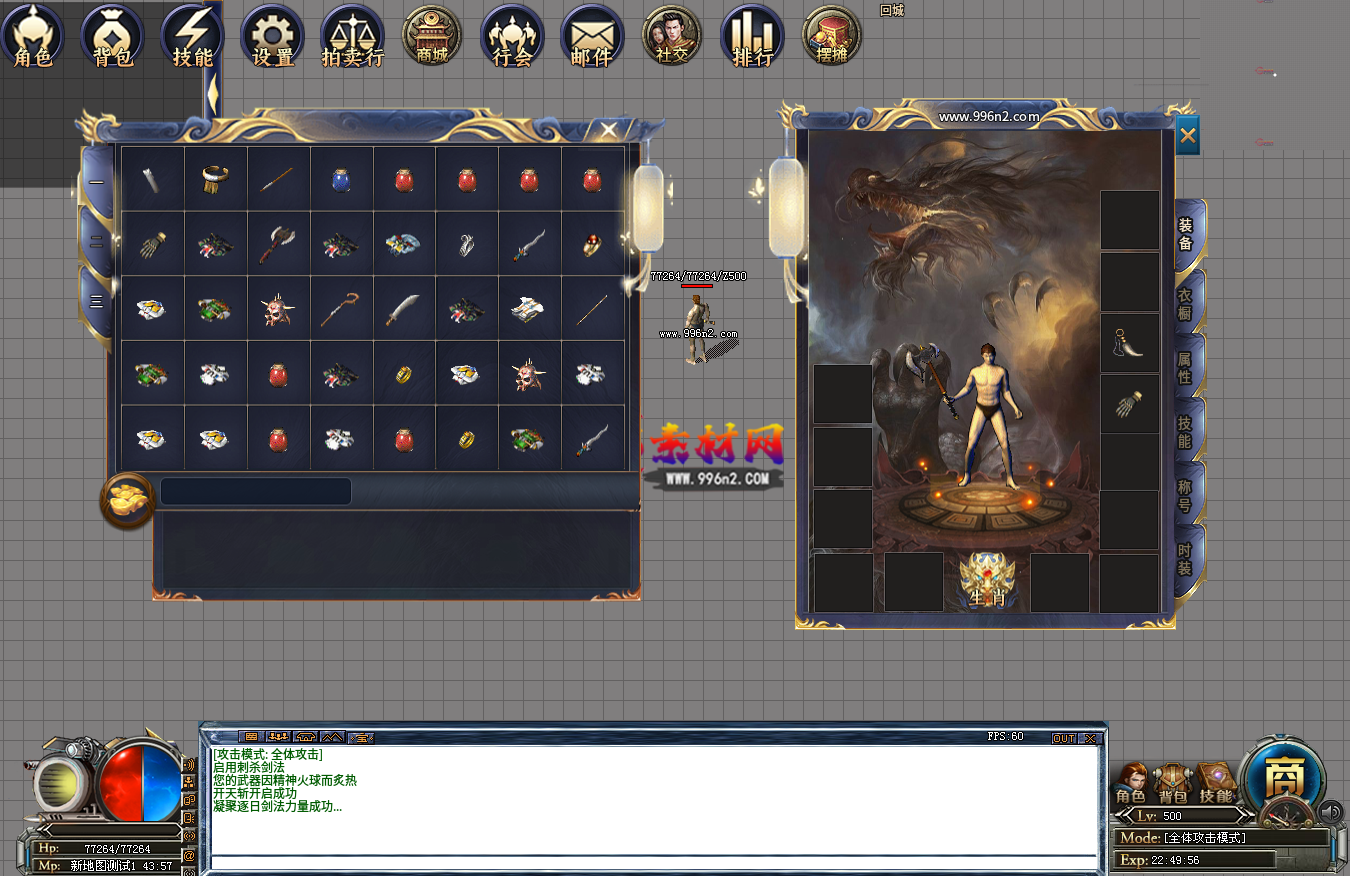Open the 社交 social icon

point(672,36)
